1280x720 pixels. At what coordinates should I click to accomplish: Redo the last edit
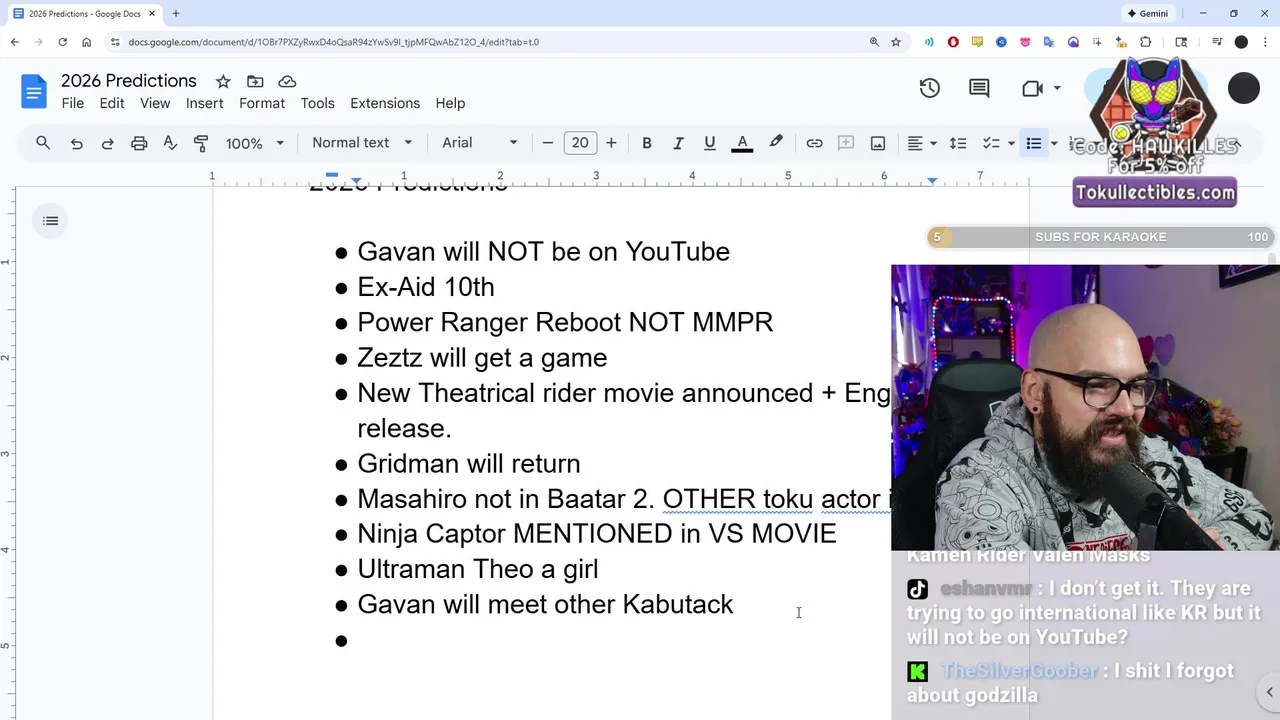coord(107,143)
